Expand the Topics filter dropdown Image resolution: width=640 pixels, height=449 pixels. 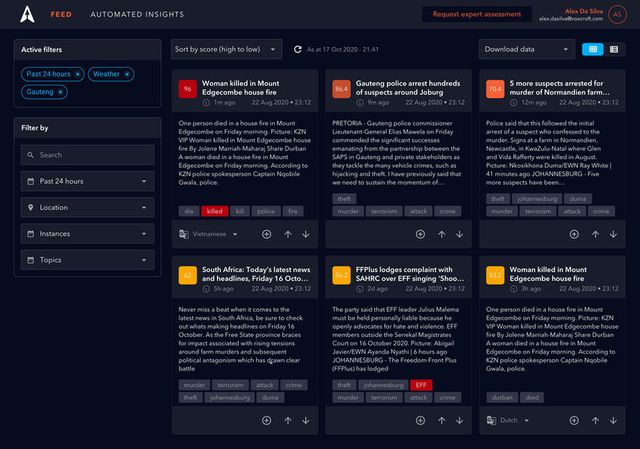coord(88,260)
